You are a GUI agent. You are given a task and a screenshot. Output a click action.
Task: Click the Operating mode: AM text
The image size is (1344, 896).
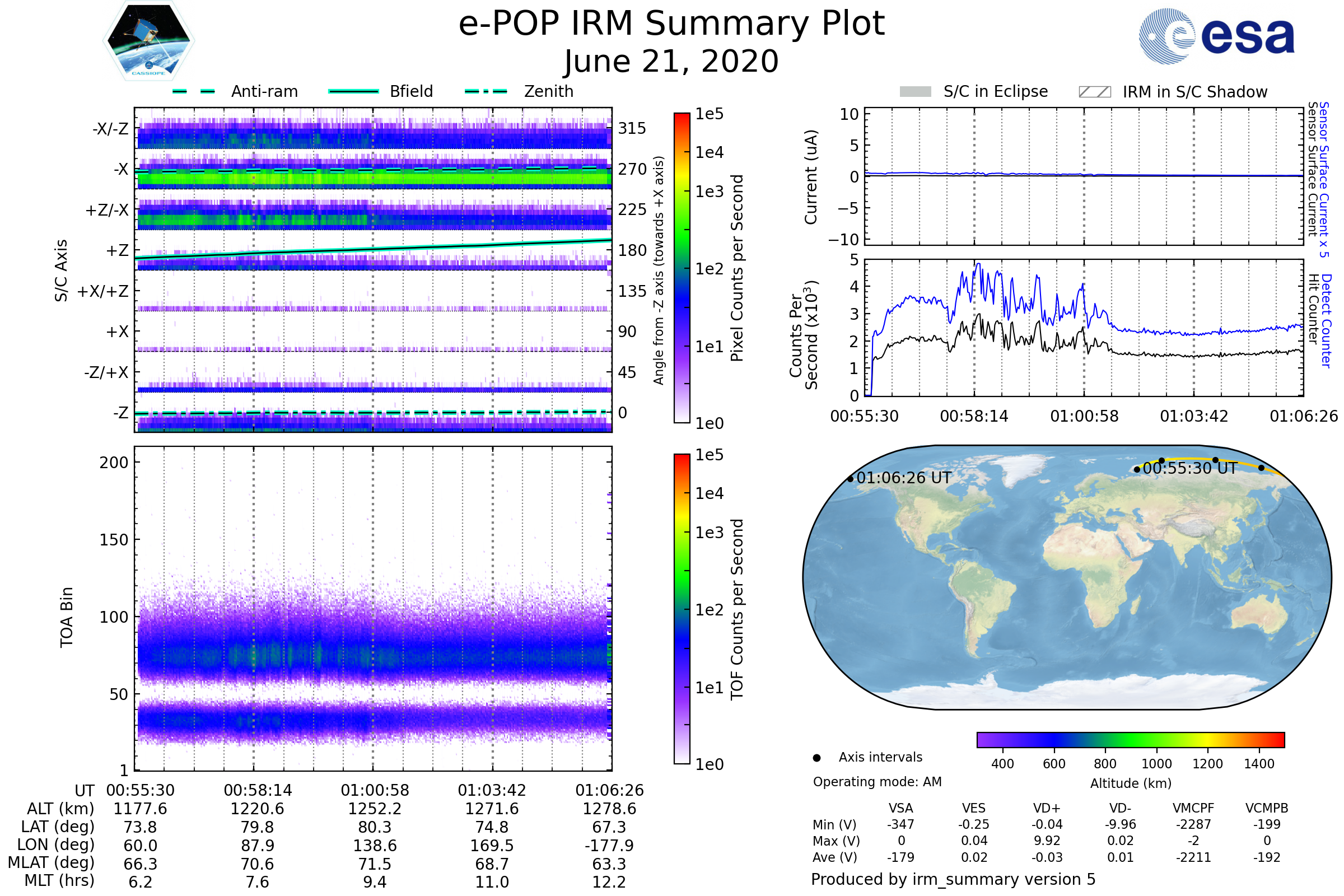877,782
